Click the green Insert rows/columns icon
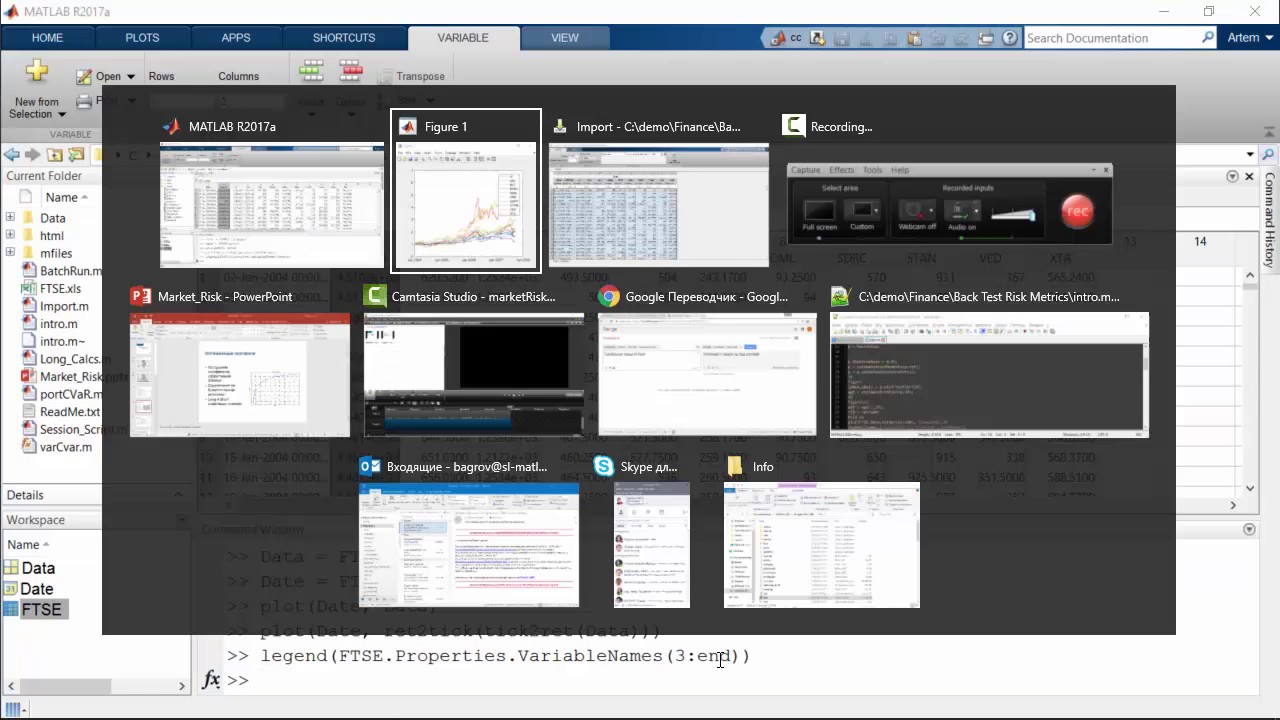Viewport: 1280px width, 720px height. (312, 69)
